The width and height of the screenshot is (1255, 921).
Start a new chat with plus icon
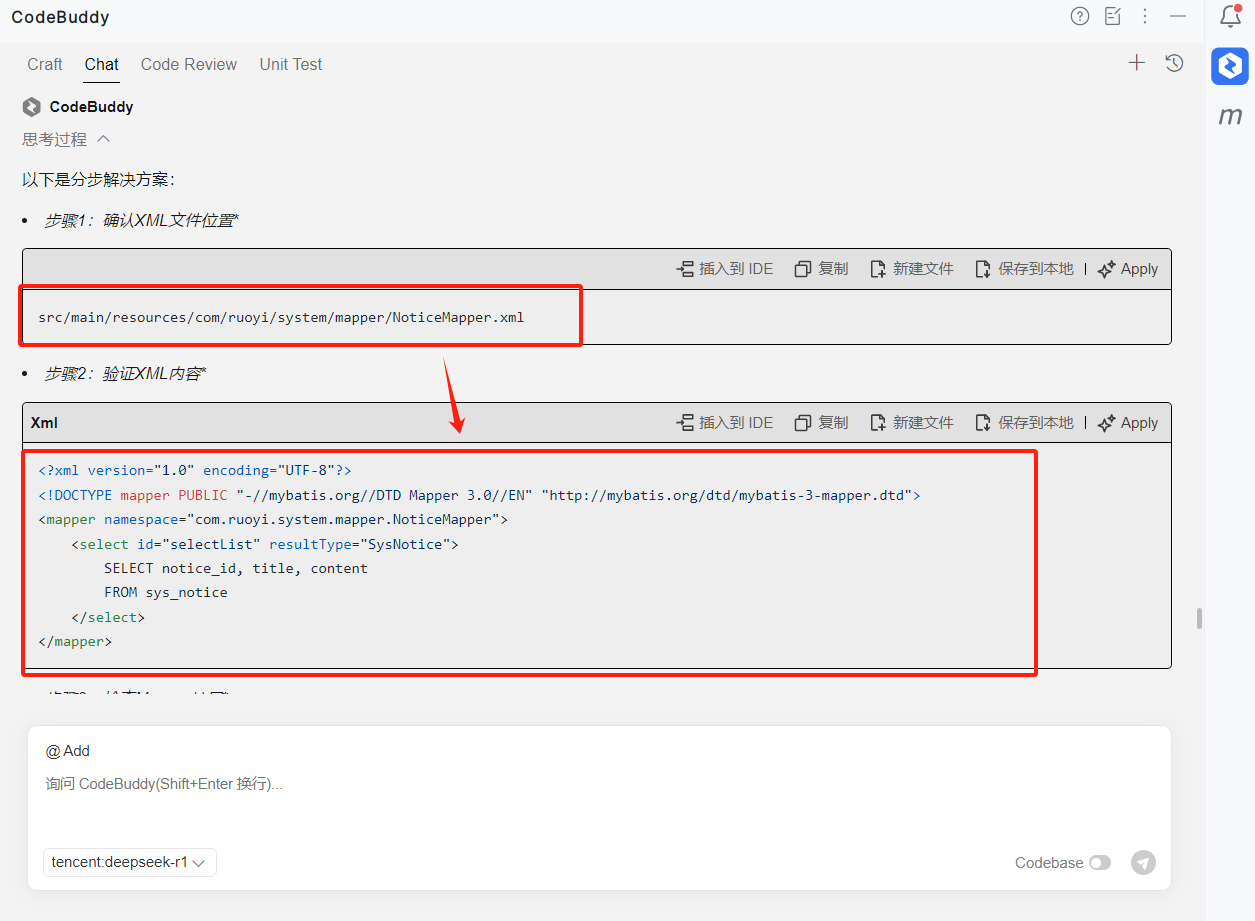pyautogui.click(x=1137, y=63)
